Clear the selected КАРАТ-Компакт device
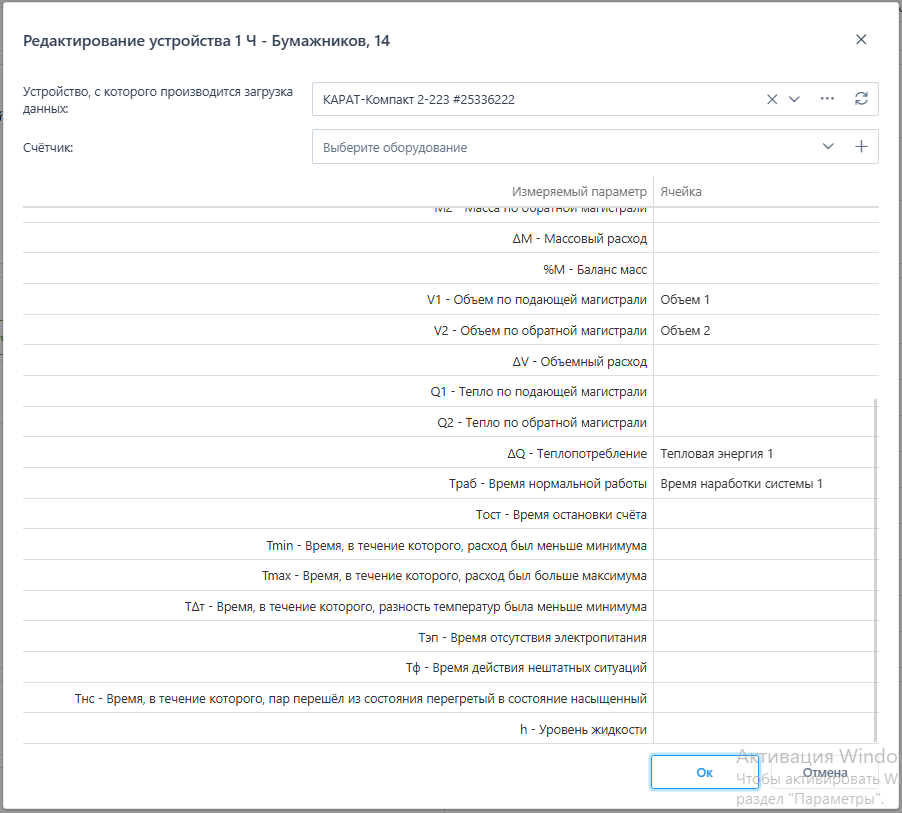Viewport: 902px width, 813px height. [x=772, y=99]
